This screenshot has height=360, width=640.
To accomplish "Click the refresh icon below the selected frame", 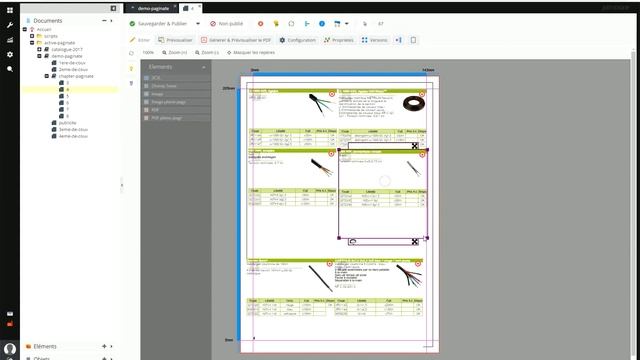I will click(x=353, y=242).
